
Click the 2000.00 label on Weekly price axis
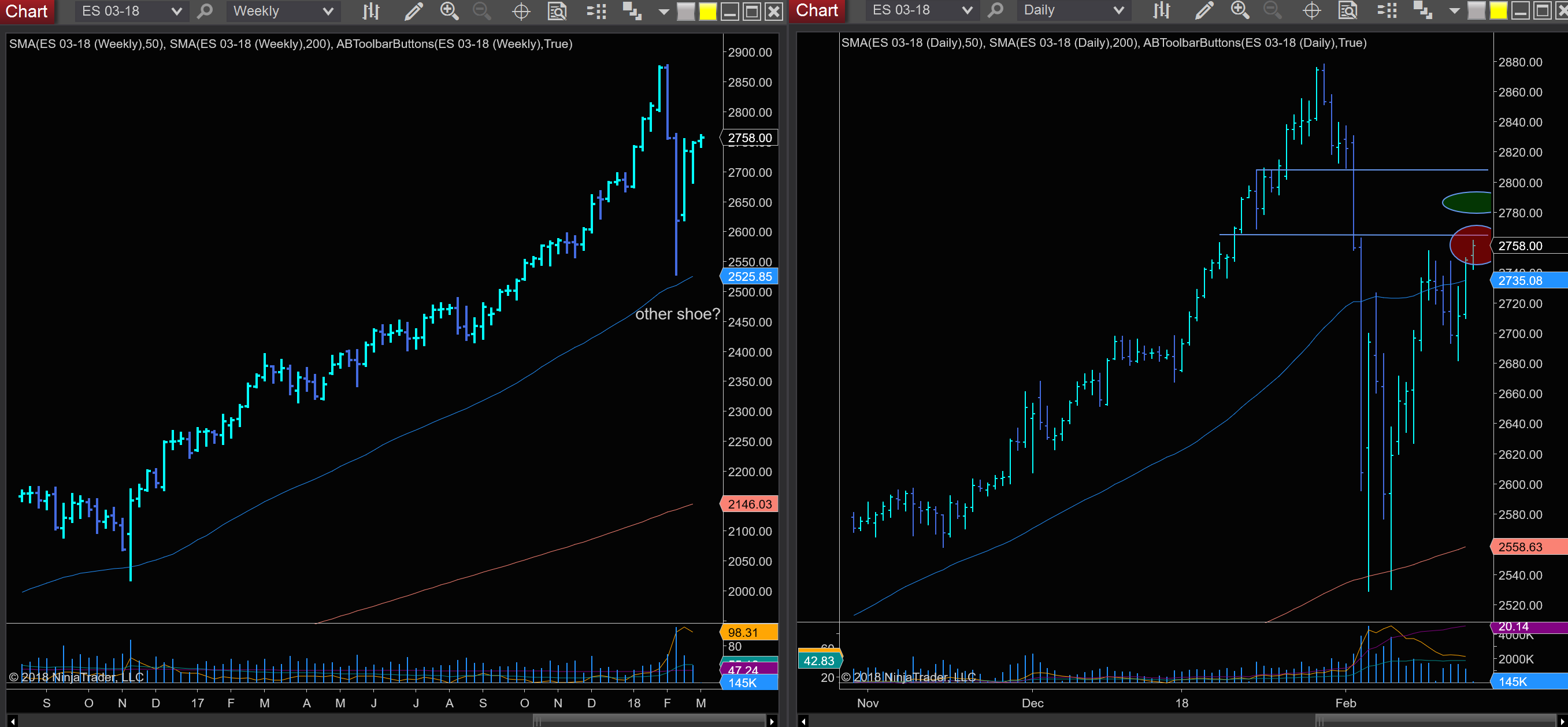click(x=750, y=591)
